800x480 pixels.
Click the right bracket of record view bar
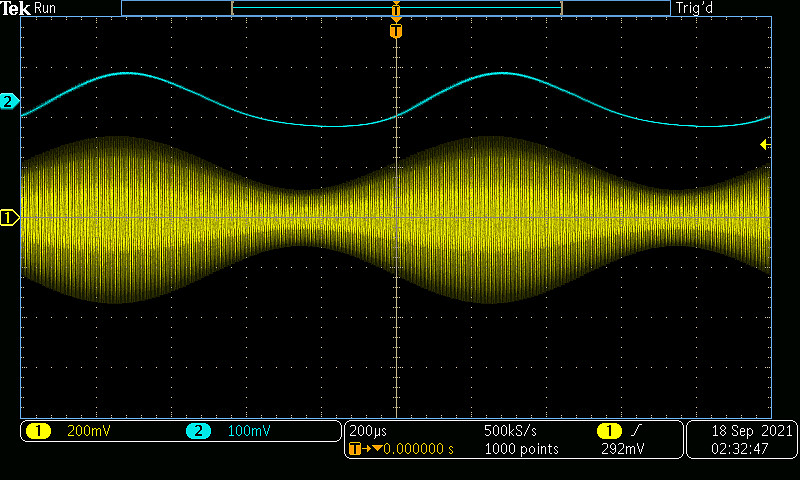click(561, 8)
